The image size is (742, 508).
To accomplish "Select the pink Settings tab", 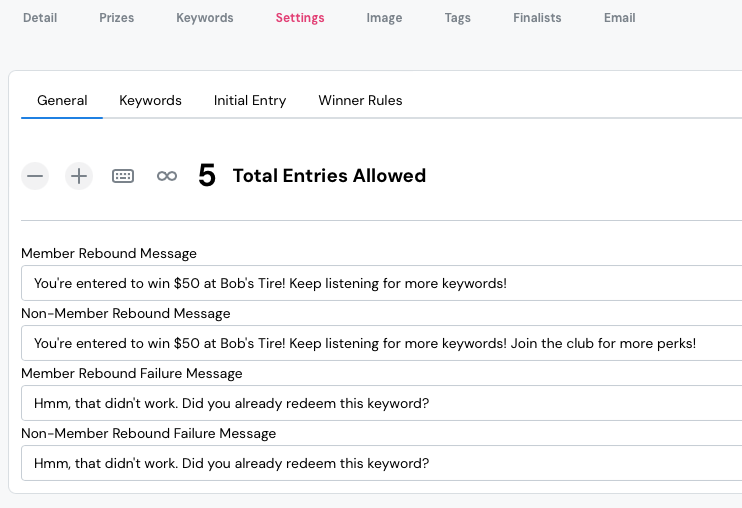I will [300, 18].
